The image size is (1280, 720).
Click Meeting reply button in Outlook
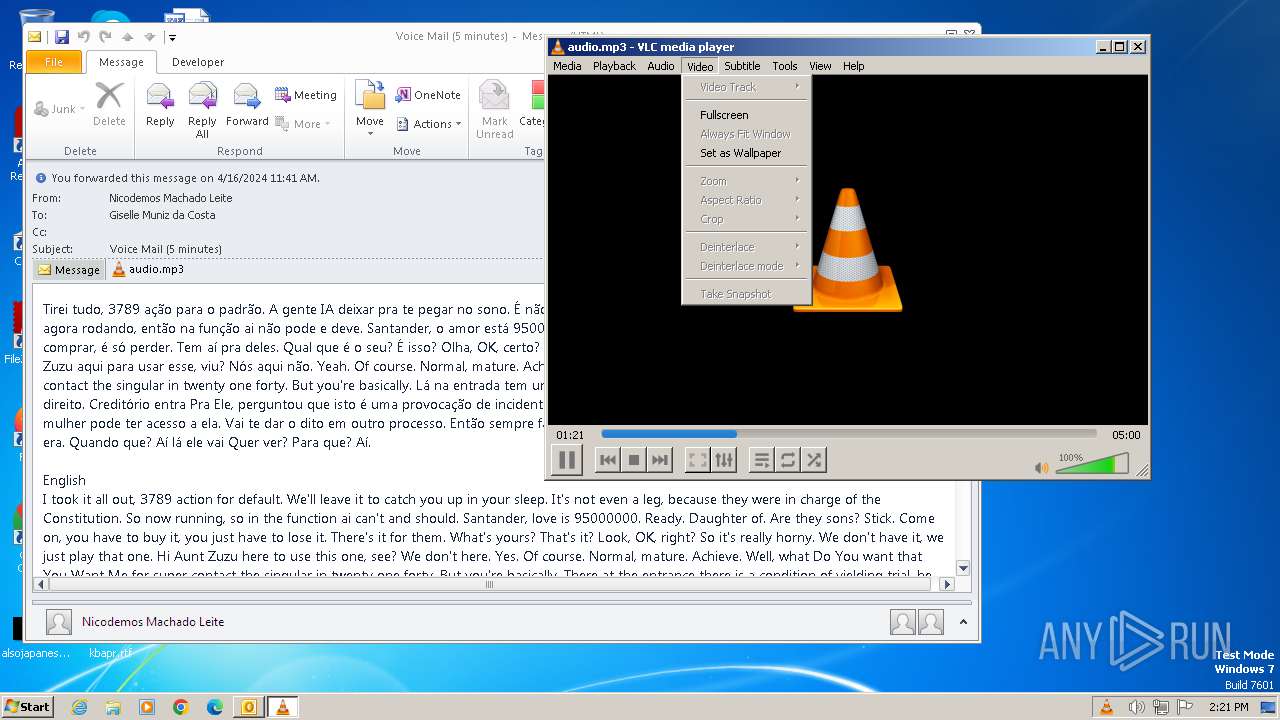(306, 95)
